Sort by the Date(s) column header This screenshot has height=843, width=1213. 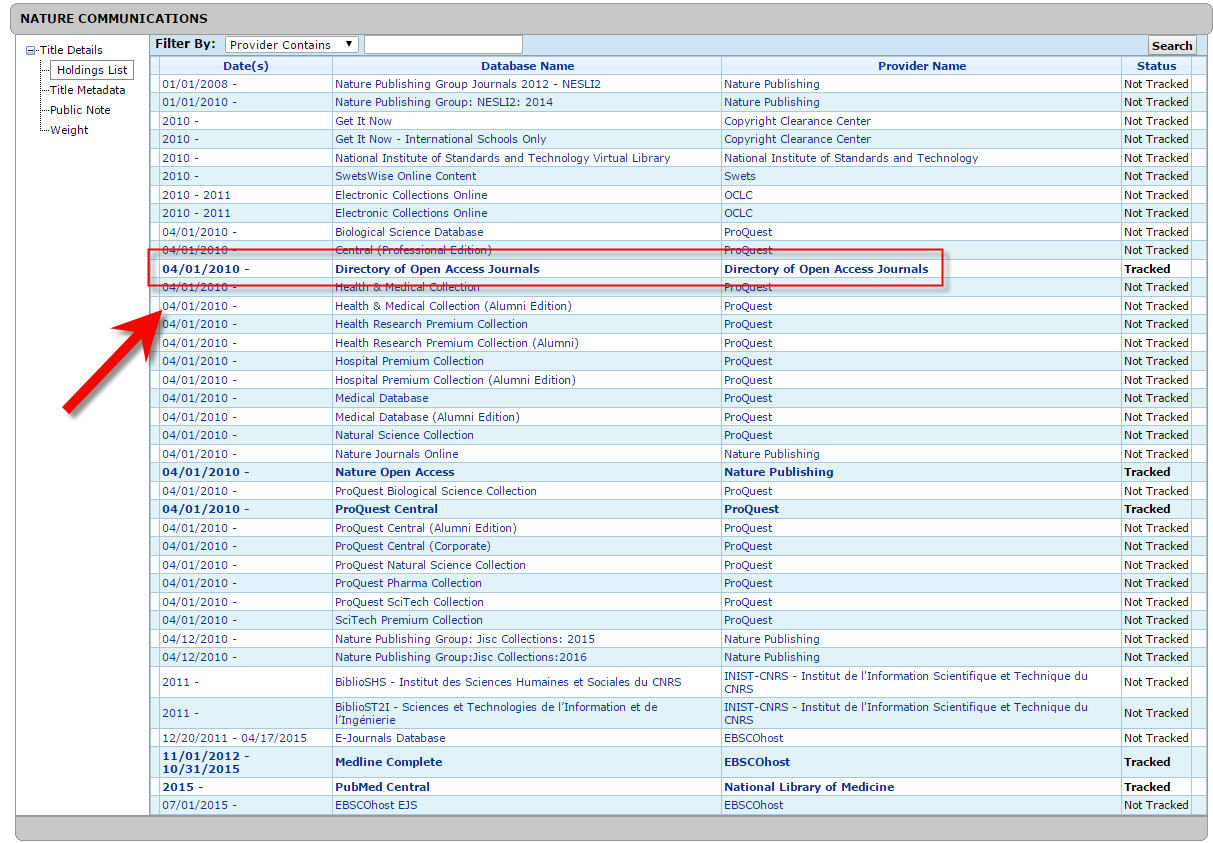click(x=245, y=66)
